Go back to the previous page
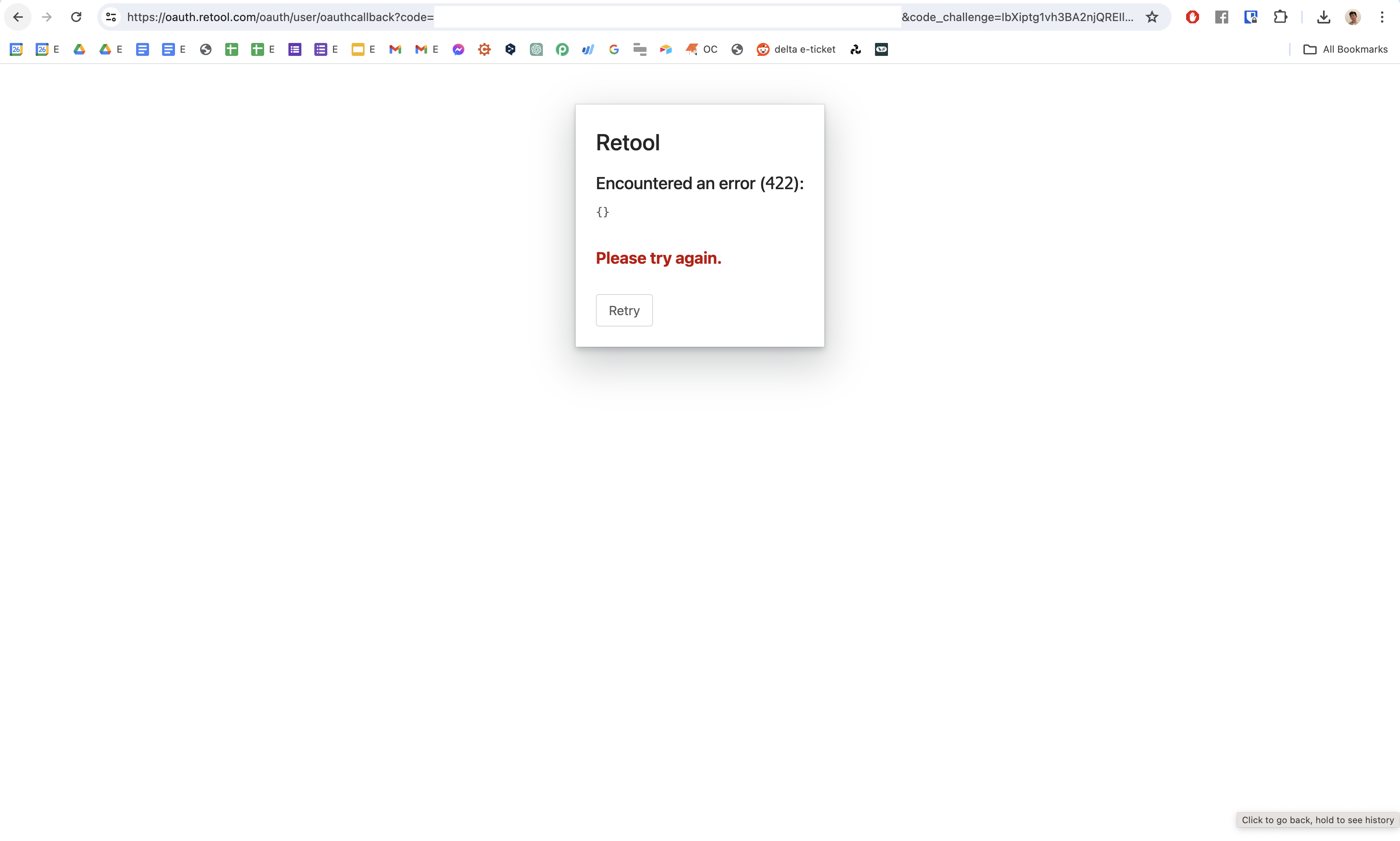 pyautogui.click(x=18, y=17)
